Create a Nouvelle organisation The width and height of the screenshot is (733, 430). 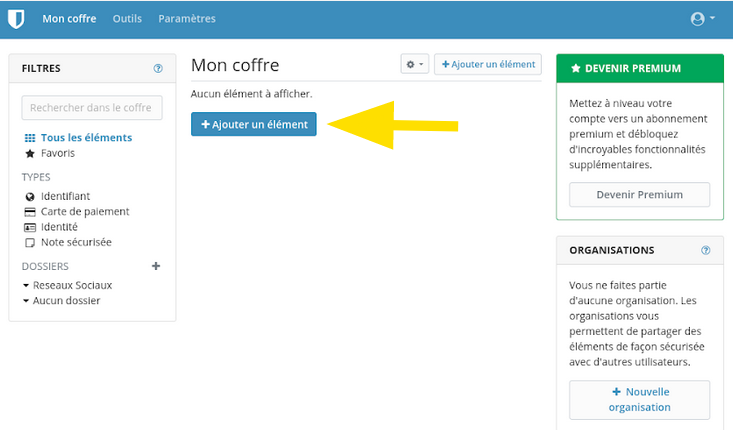point(640,400)
